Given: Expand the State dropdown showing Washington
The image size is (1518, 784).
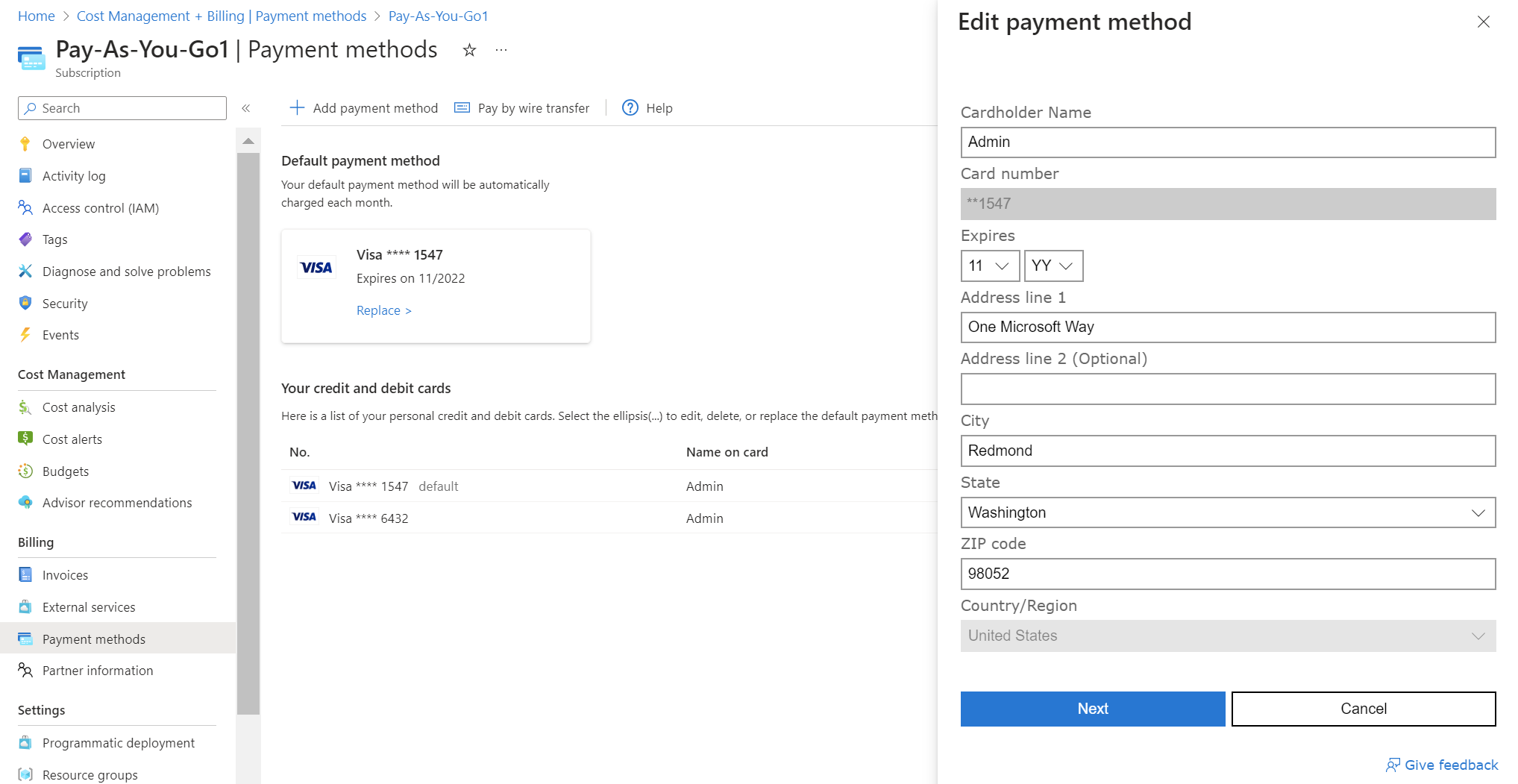Looking at the screenshot, I should point(1227,512).
